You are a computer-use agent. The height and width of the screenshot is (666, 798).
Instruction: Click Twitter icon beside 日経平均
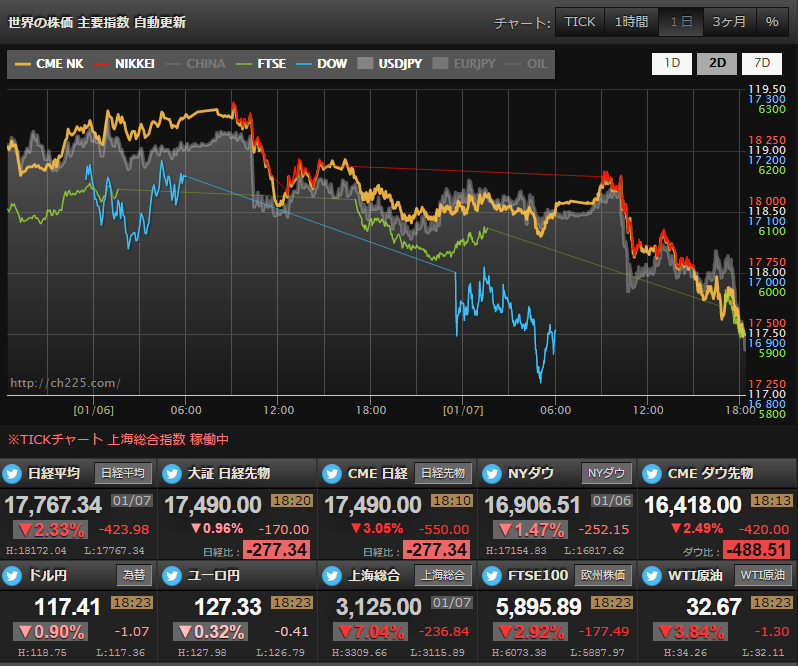[x=12, y=474]
